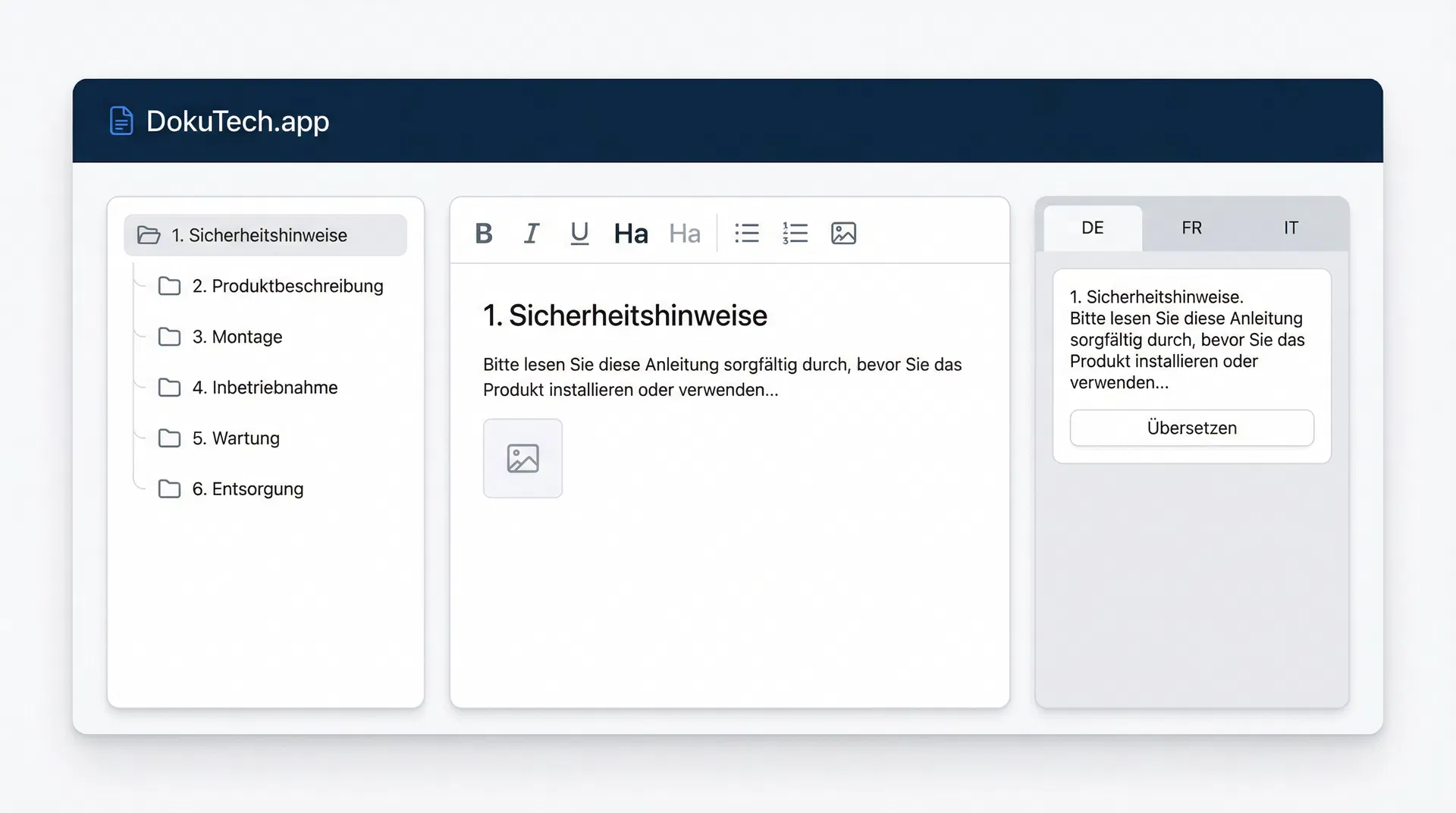
Task: Apply italic formatting to text
Action: 532,234
